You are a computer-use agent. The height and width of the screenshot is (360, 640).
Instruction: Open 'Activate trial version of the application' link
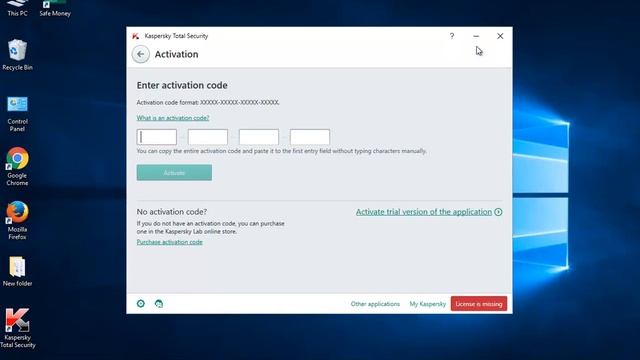424,212
